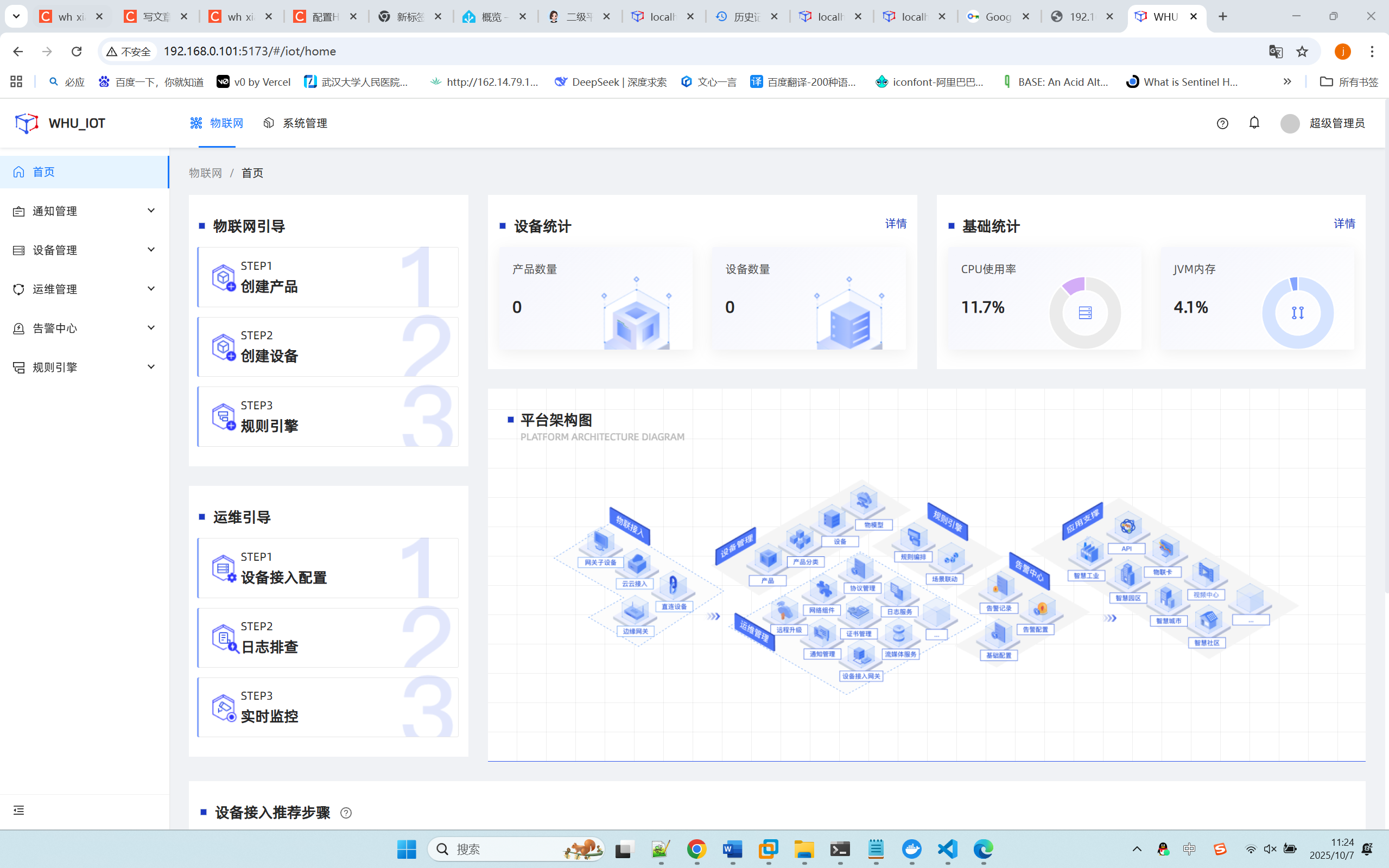Collapse sidebar using bottom-left menu icon

(x=18, y=810)
